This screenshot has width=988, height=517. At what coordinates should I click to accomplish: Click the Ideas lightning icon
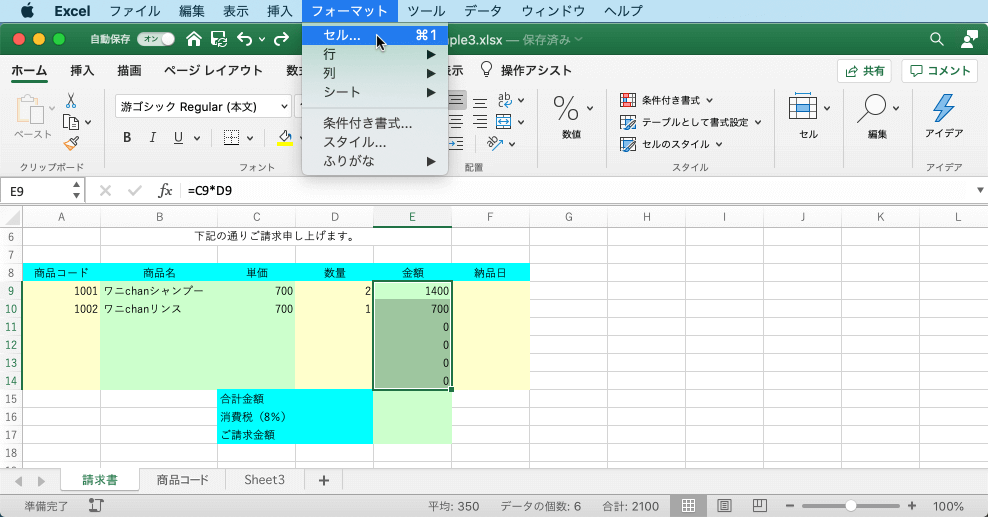(x=943, y=108)
